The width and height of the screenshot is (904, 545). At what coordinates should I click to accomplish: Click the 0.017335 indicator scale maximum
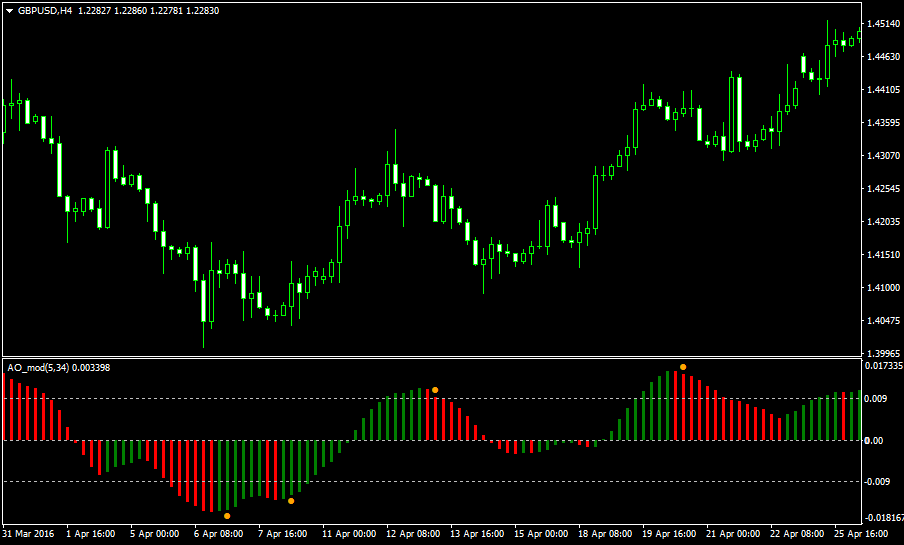tap(884, 366)
